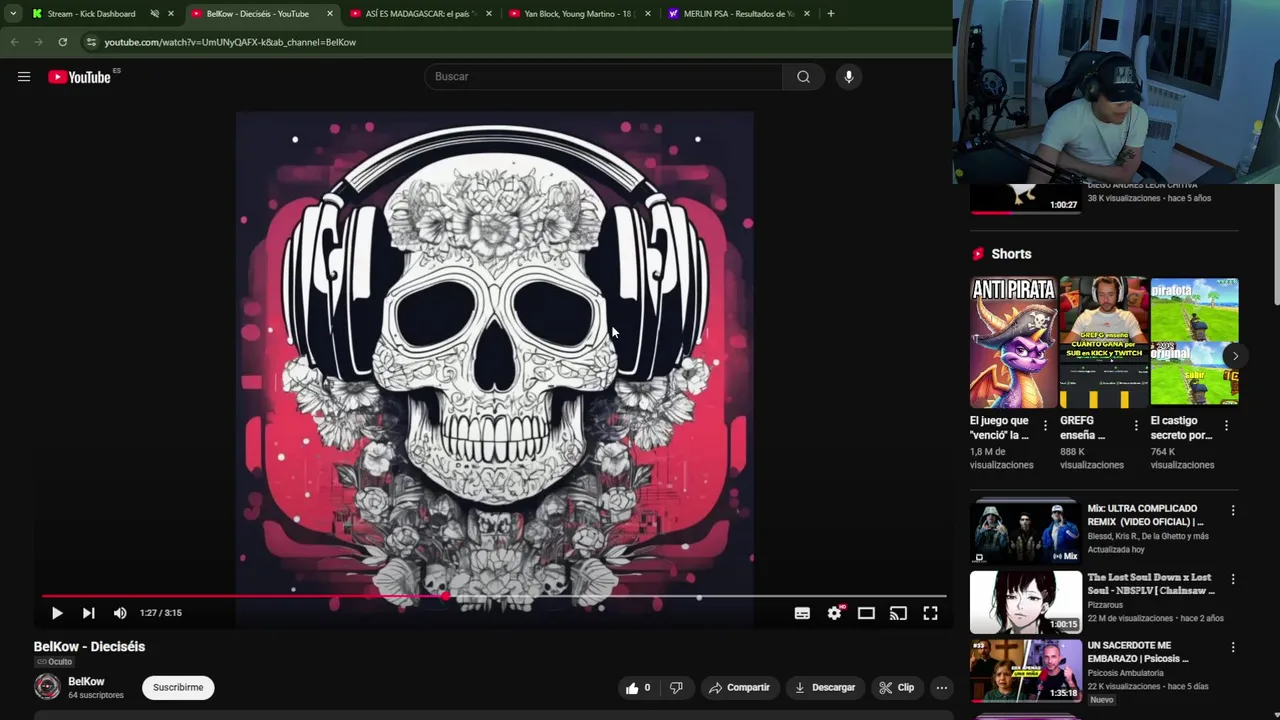This screenshot has width=1280, height=720.
Task: Open a new browser tab
Action: 830,14
